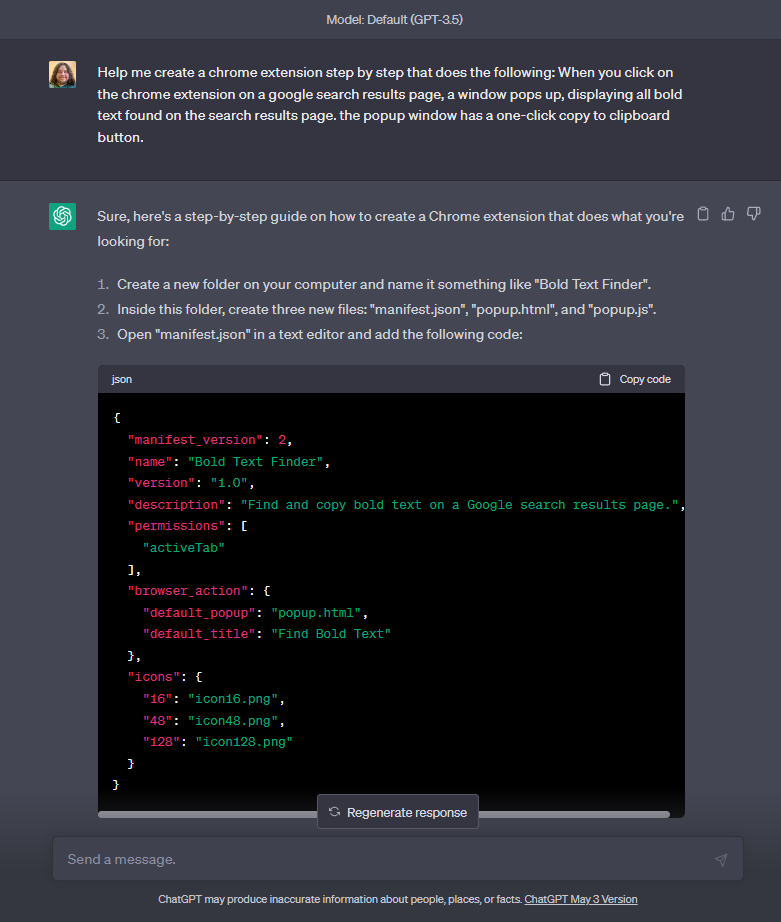Click the "browser_action" key in code
Screen dimensions: 781x922
click(186, 591)
